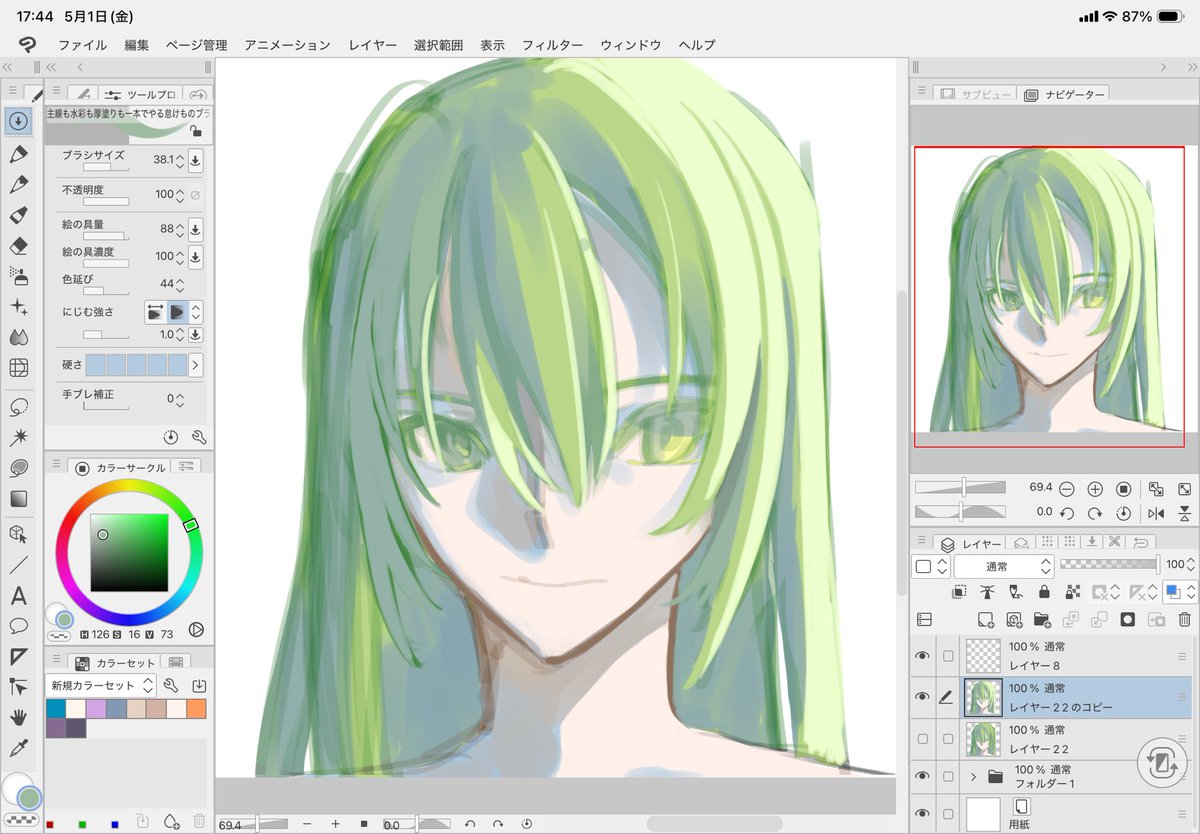Open 新規カラーセット color set dropdown
Viewport: 1200px width, 834px height.
point(100,685)
